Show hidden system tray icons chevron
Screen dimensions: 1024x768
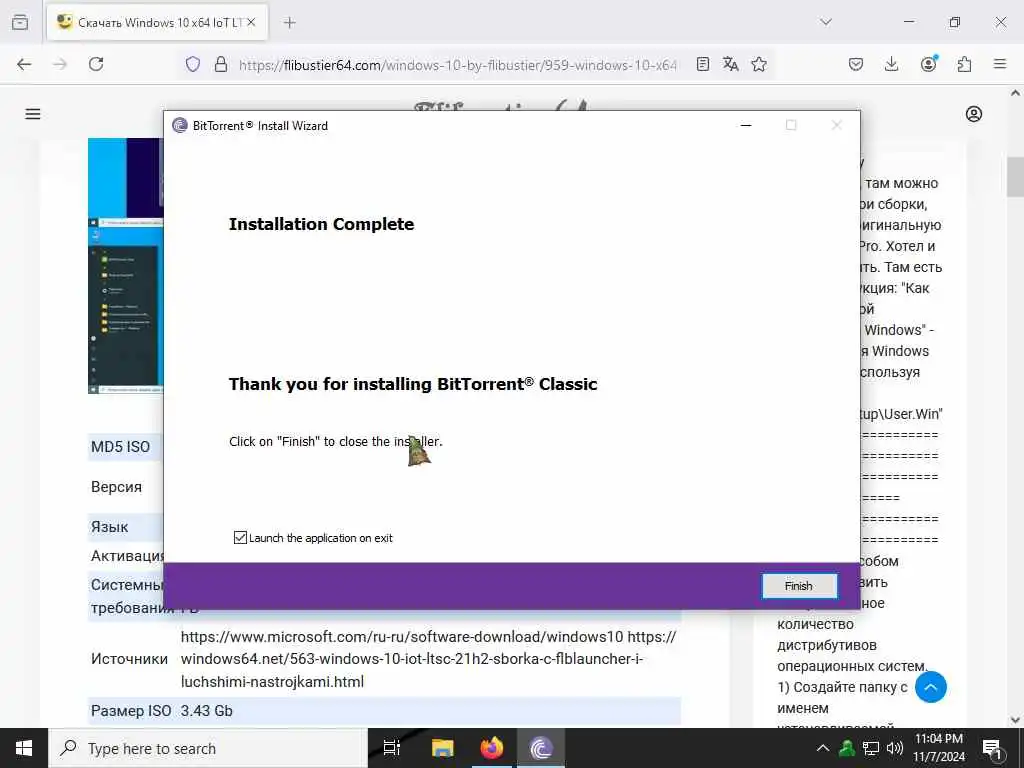tap(823, 748)
